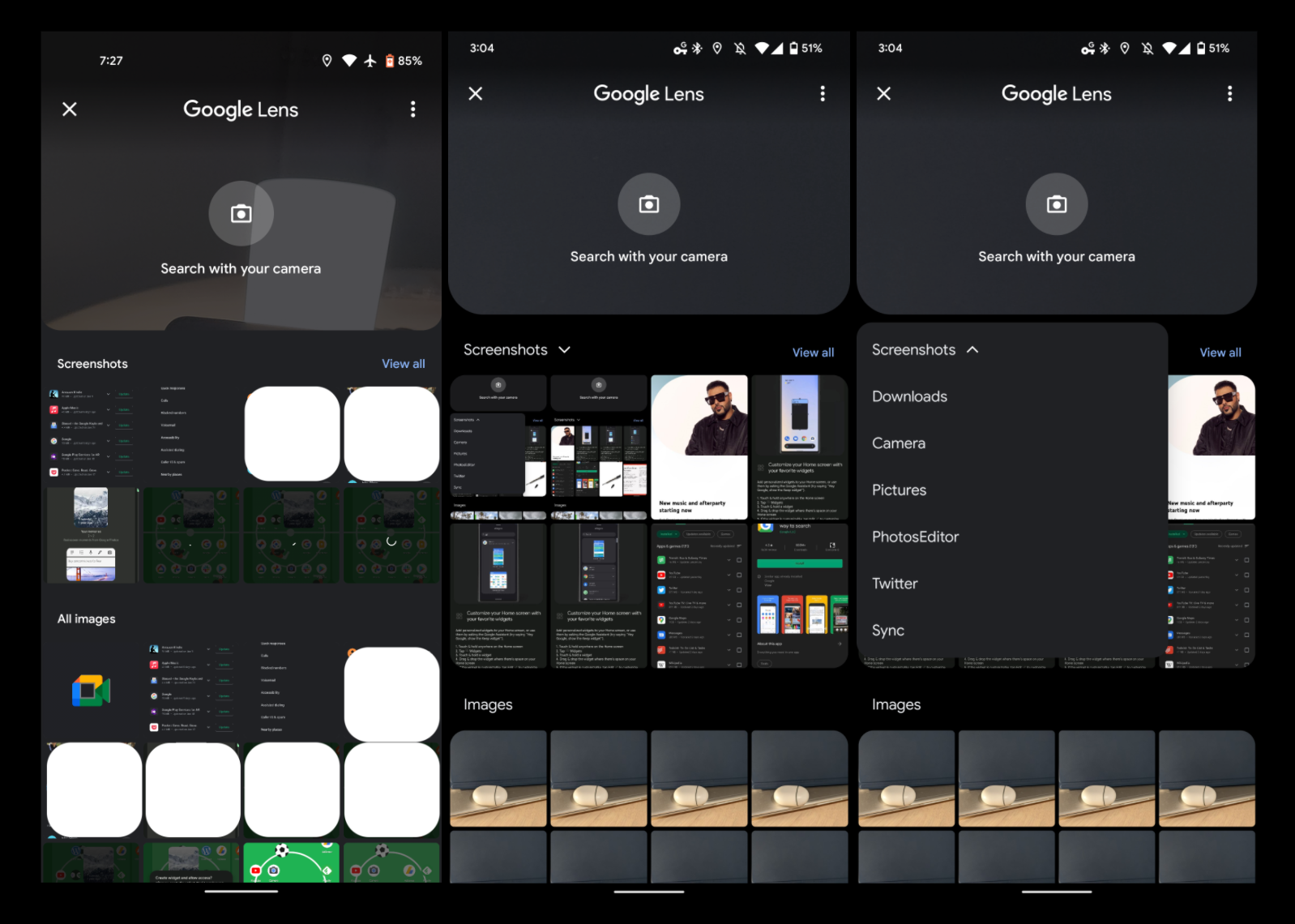Tap 'Search with your camera' text in the middle screen
The width and height of the screenshot is (1295, 924).
pos(649,256)
